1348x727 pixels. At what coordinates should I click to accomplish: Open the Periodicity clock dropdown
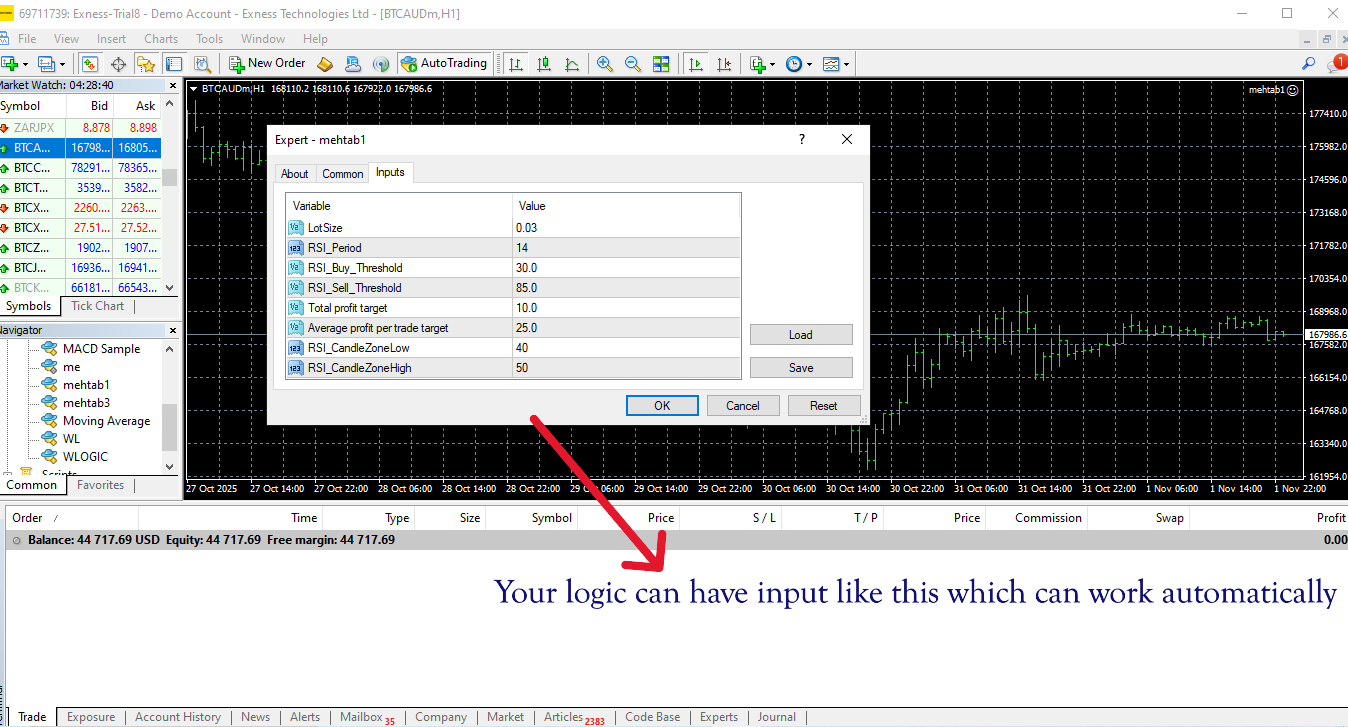click(x=798, y=63)
